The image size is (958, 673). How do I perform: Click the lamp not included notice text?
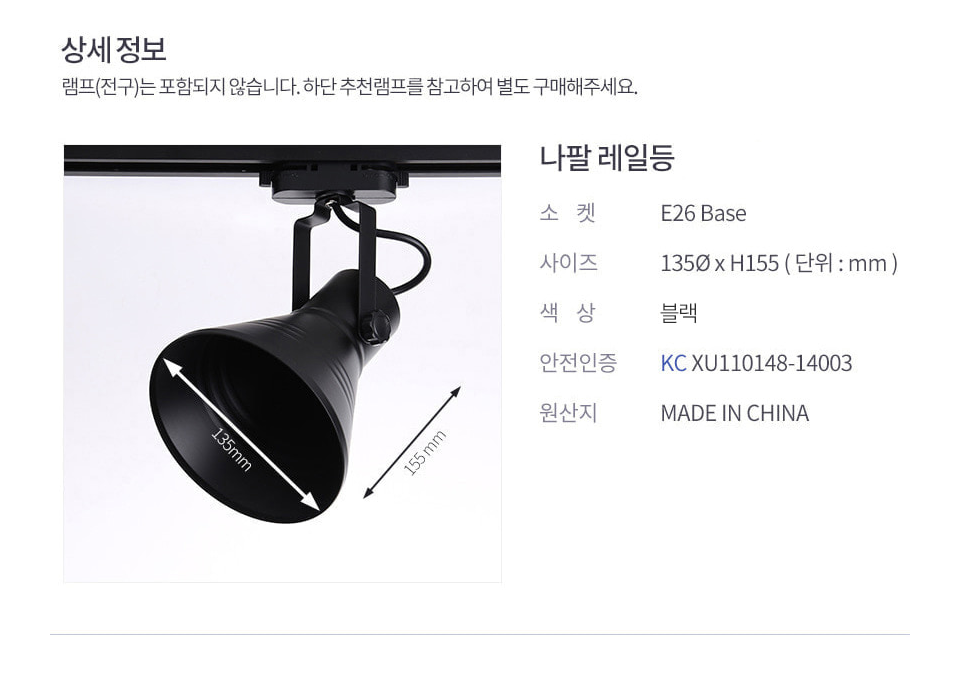(x=349, y=87)
